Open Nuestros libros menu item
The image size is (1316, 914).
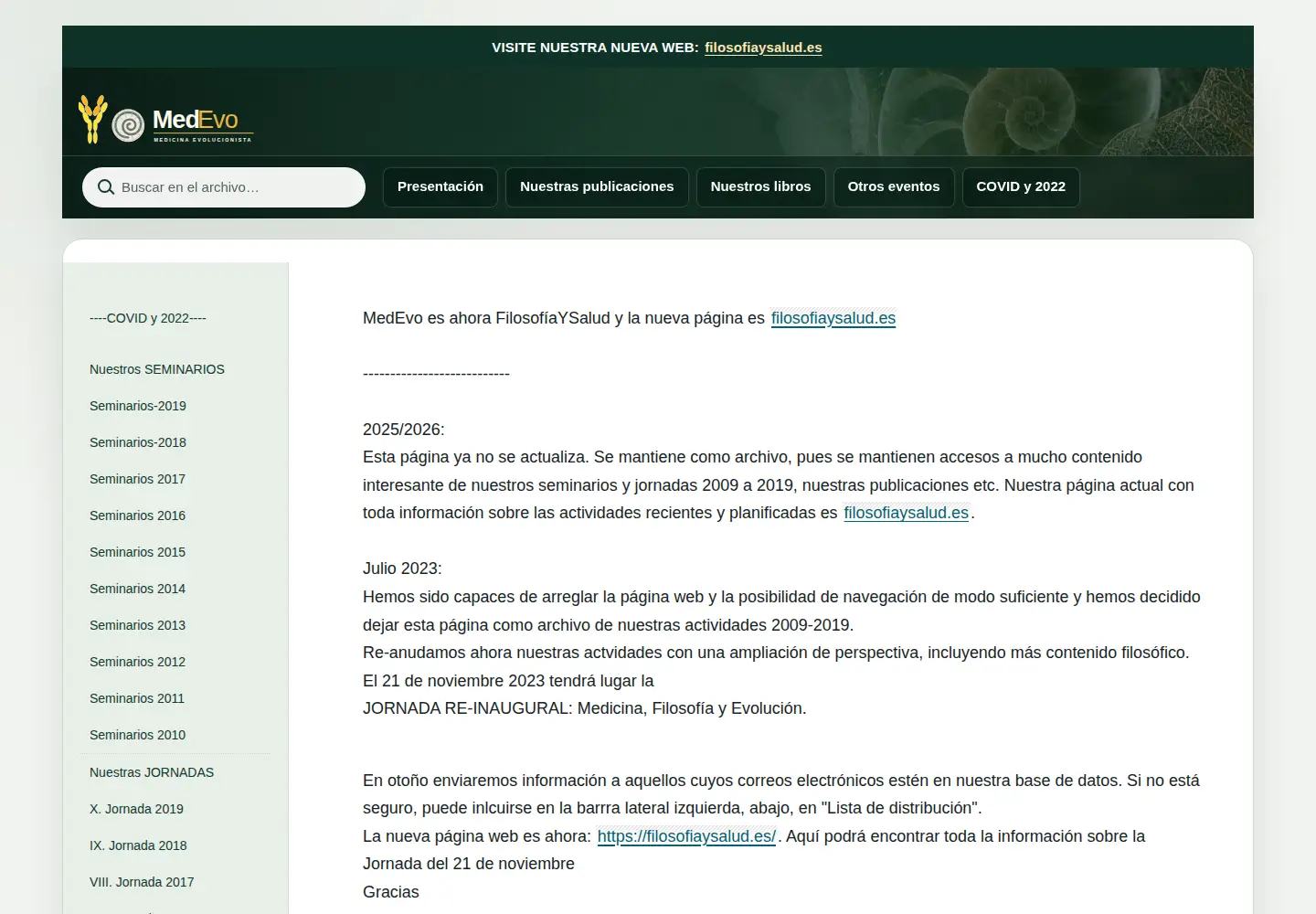click(760, 186)
